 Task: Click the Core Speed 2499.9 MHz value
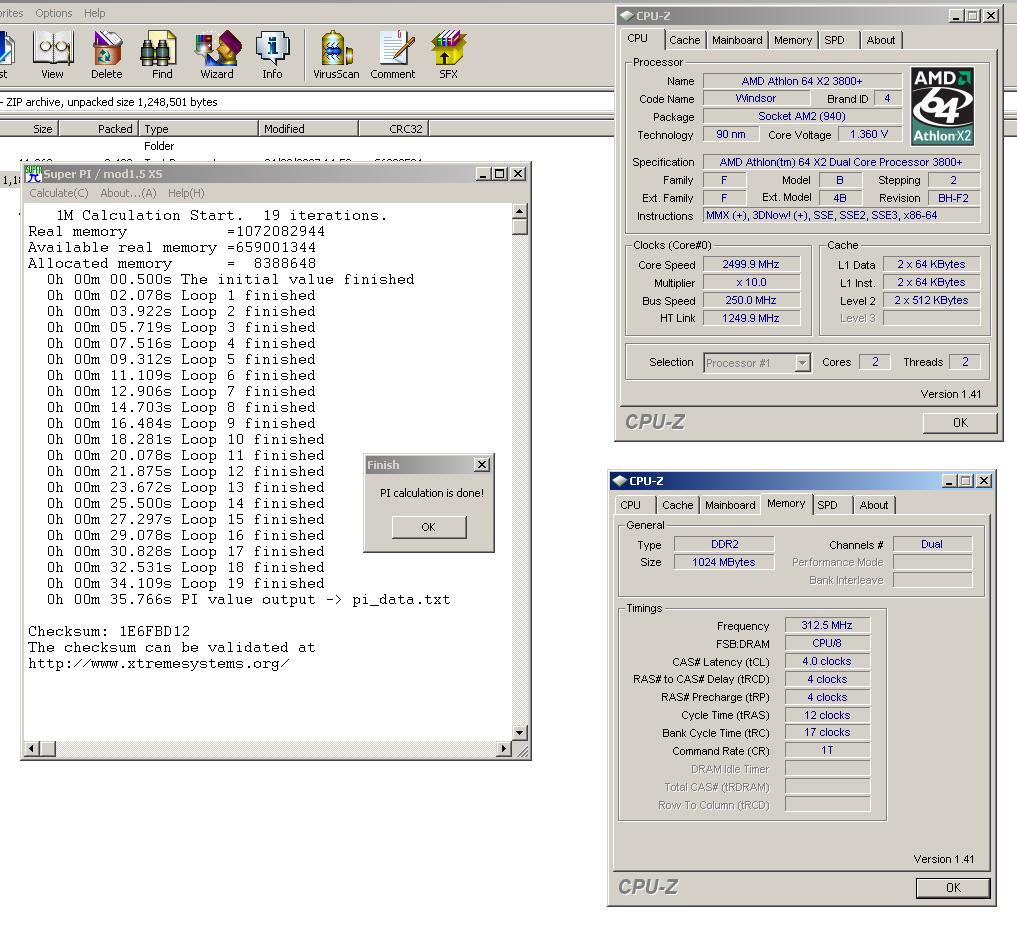751,265
